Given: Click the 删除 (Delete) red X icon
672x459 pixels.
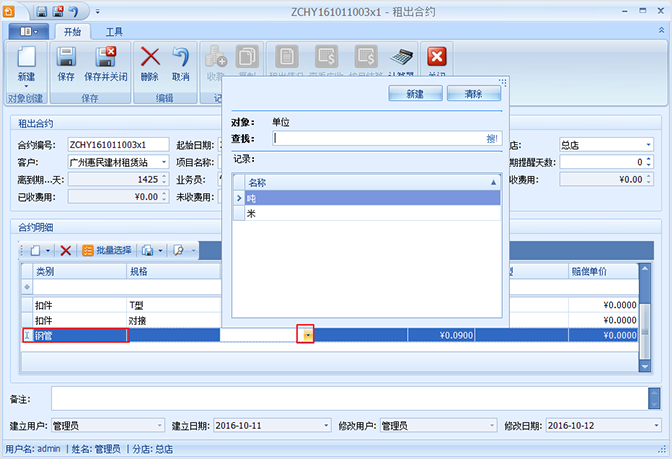Looking at the screenshot, I should pos(150,61).
